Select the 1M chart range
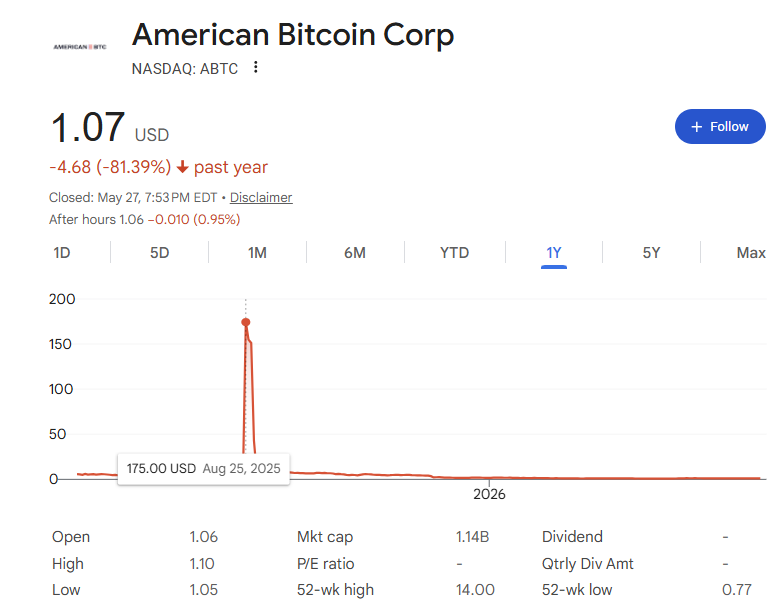 pos(257,253)
